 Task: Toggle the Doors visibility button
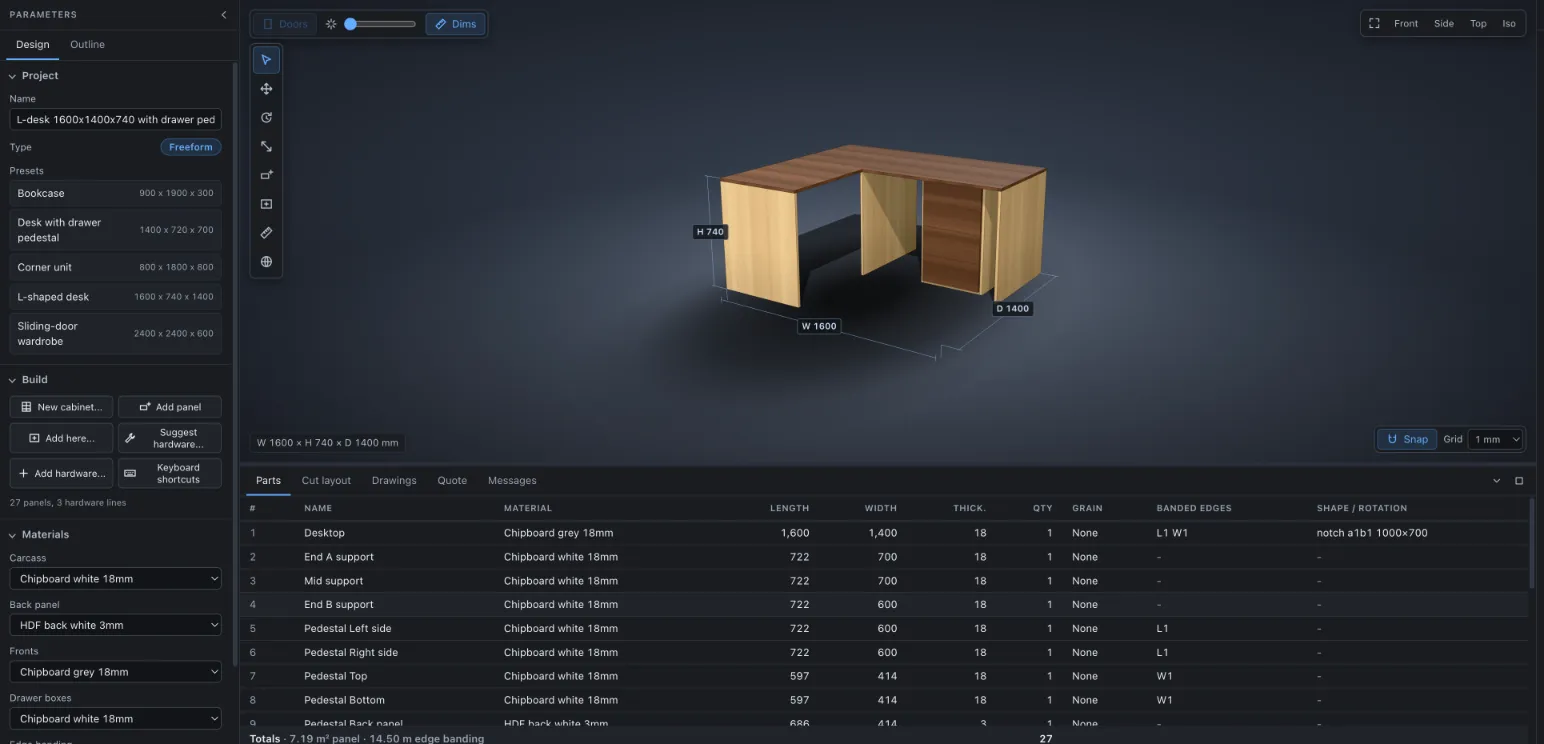(285, 24)
